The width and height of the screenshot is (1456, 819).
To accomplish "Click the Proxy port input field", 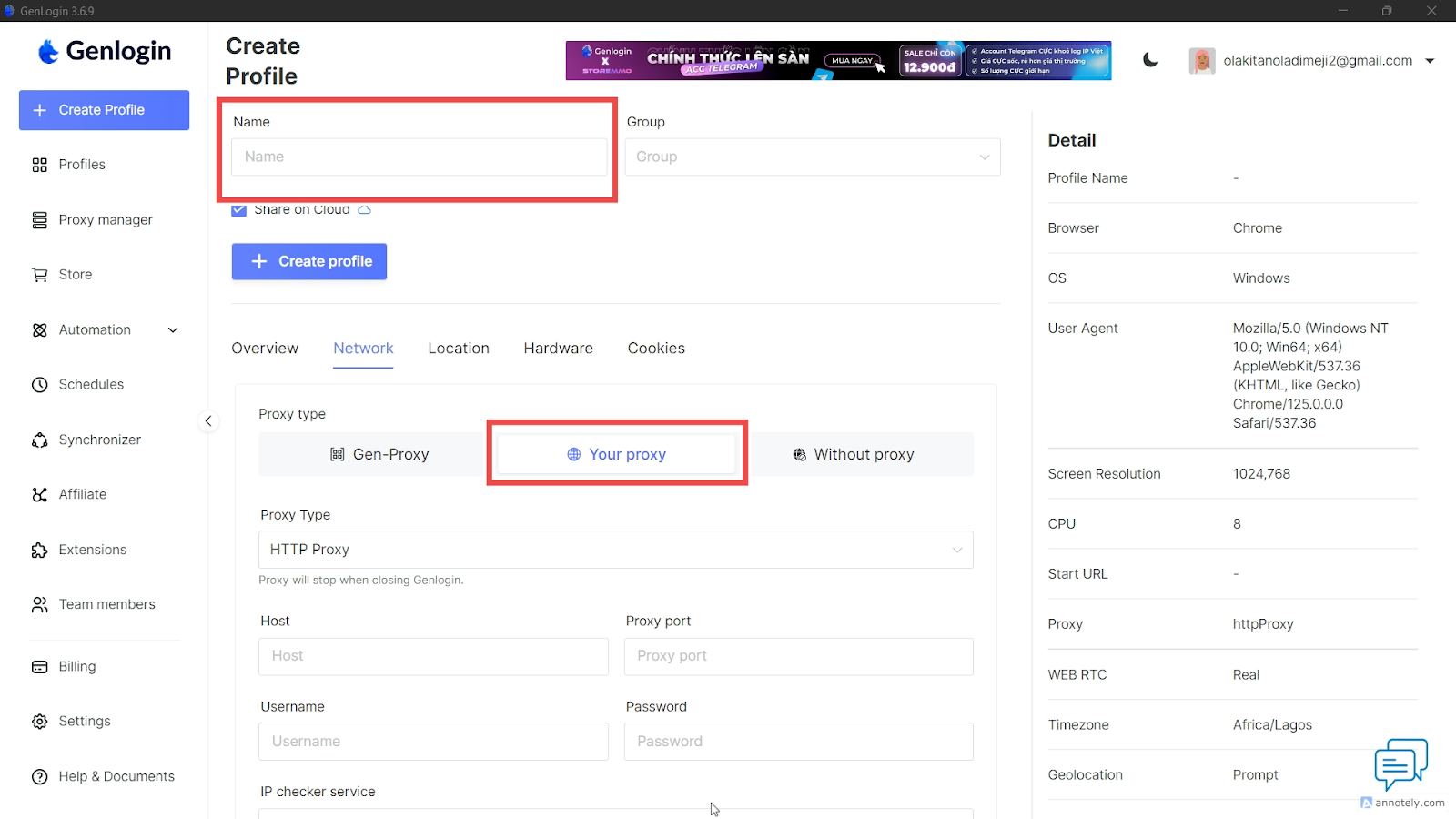I will [799, 657].
